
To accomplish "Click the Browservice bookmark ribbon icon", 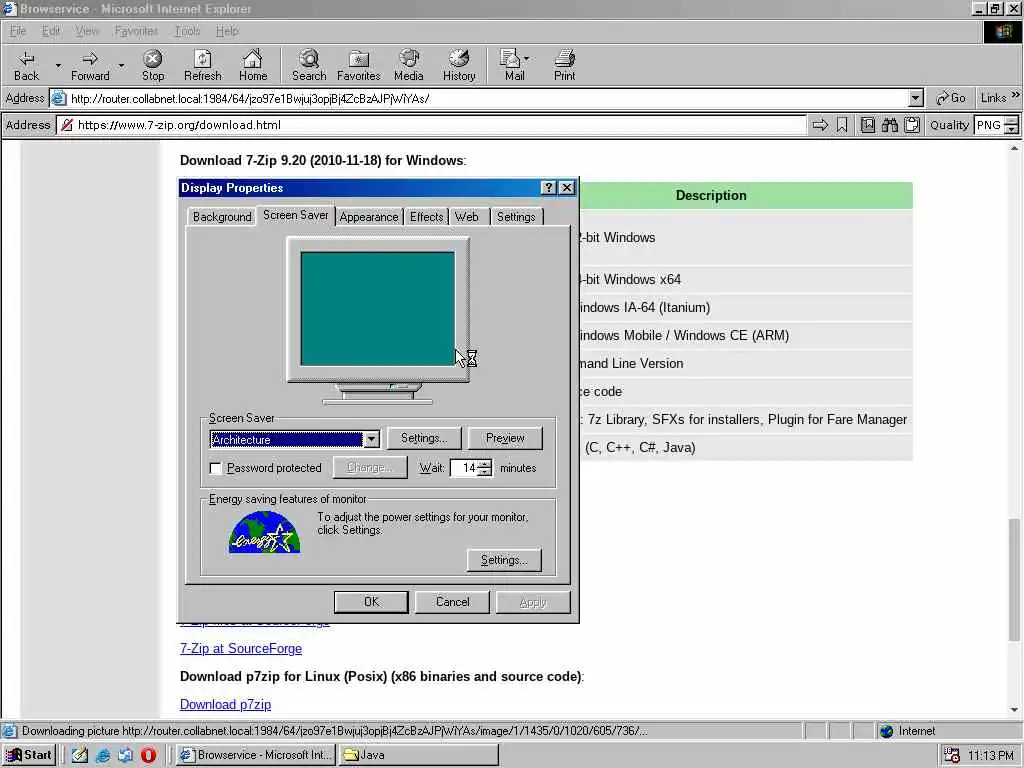I will 842,125.
